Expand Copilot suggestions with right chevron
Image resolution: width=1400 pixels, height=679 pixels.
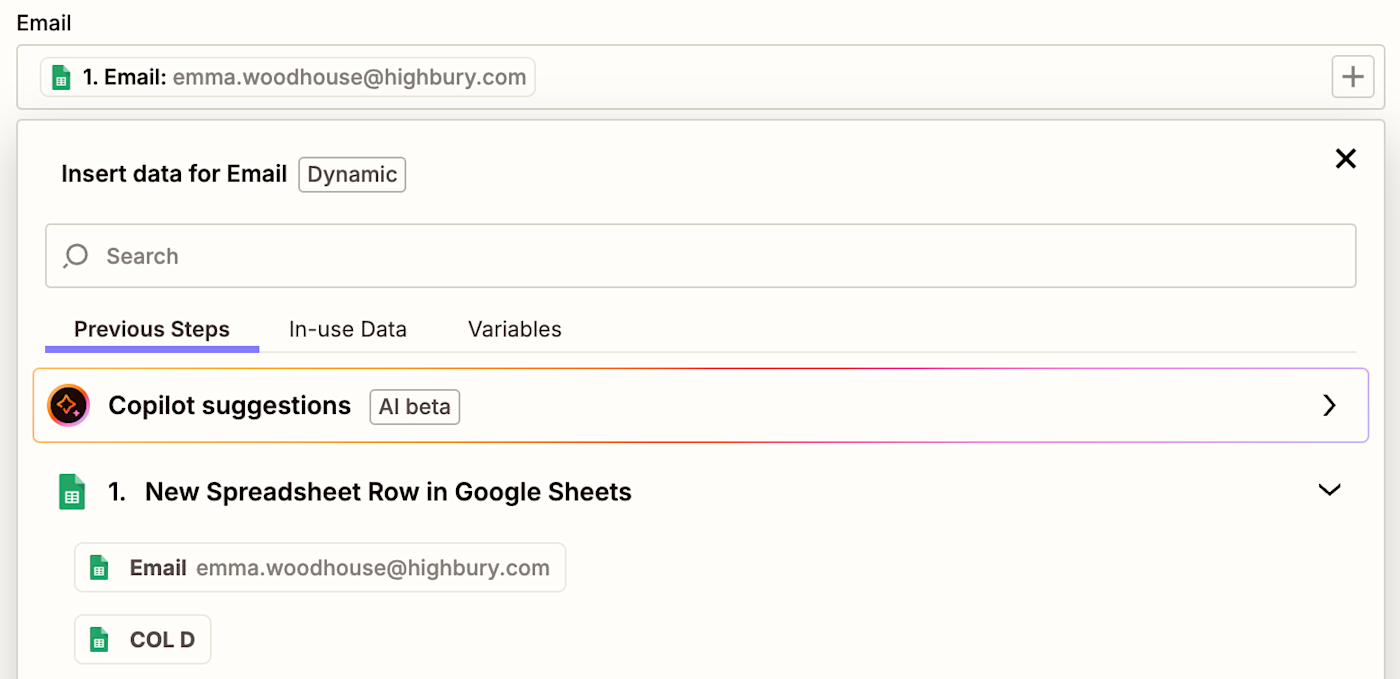[x=1329, y=405]
